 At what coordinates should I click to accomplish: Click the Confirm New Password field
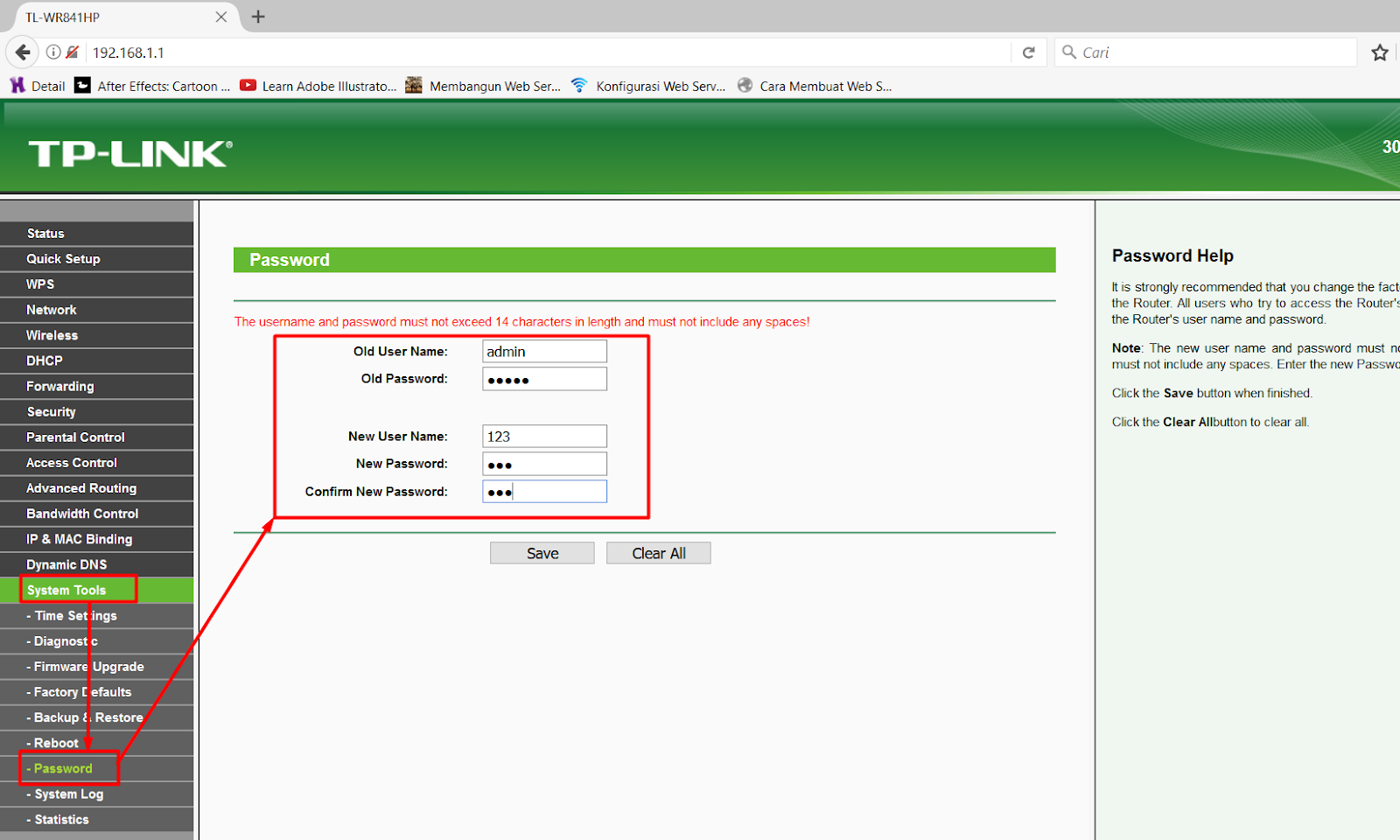tap(543, 491)
